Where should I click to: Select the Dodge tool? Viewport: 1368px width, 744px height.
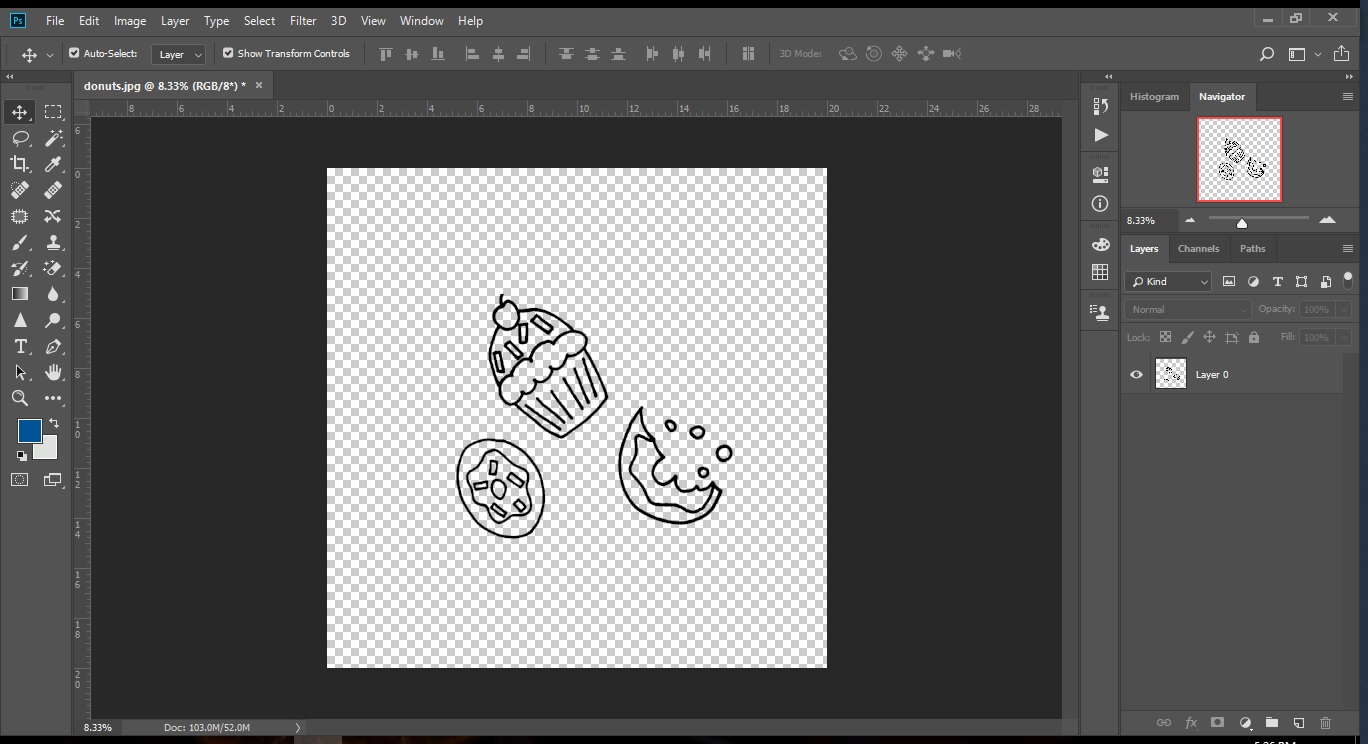click(53, 320)
